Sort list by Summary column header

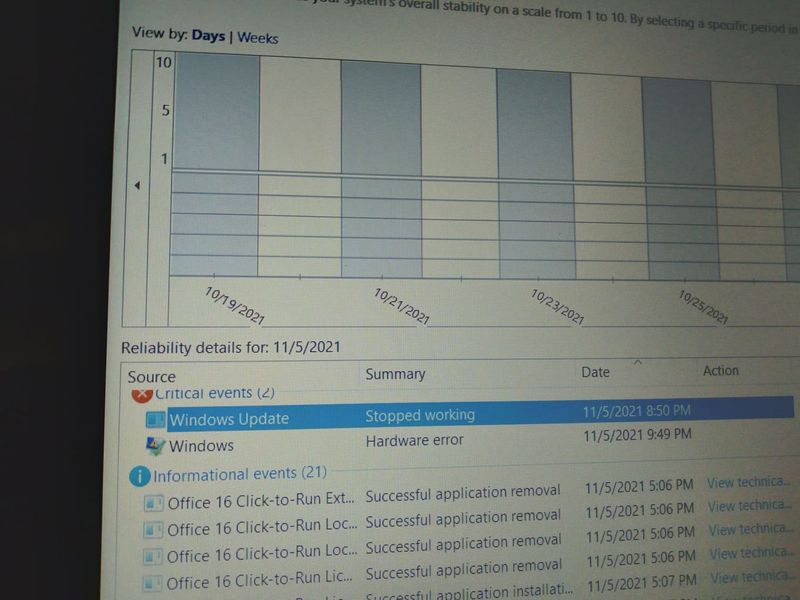pyautogui.click(x=395, y=374)
